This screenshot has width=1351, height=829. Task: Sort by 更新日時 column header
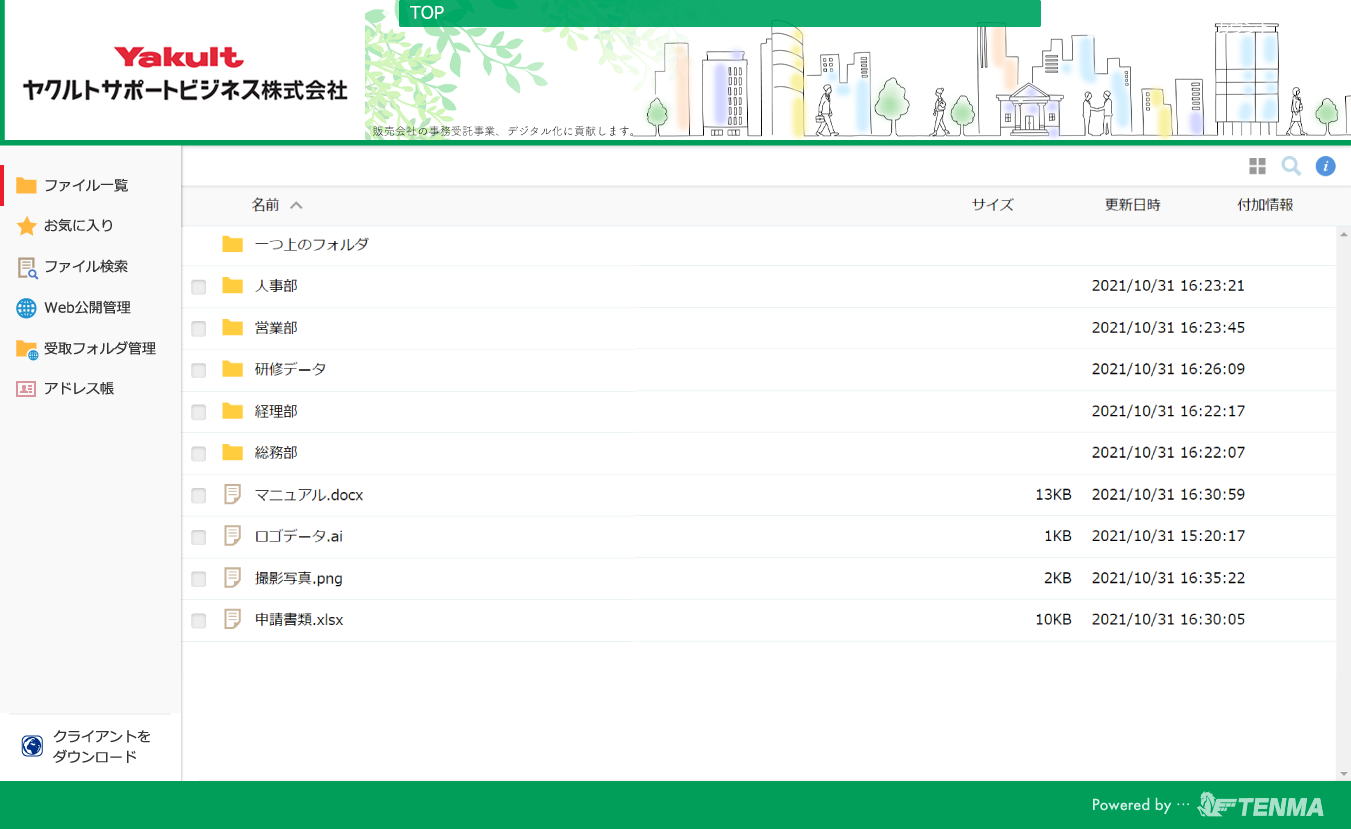pyautogui.click(x=1132, y=205)
